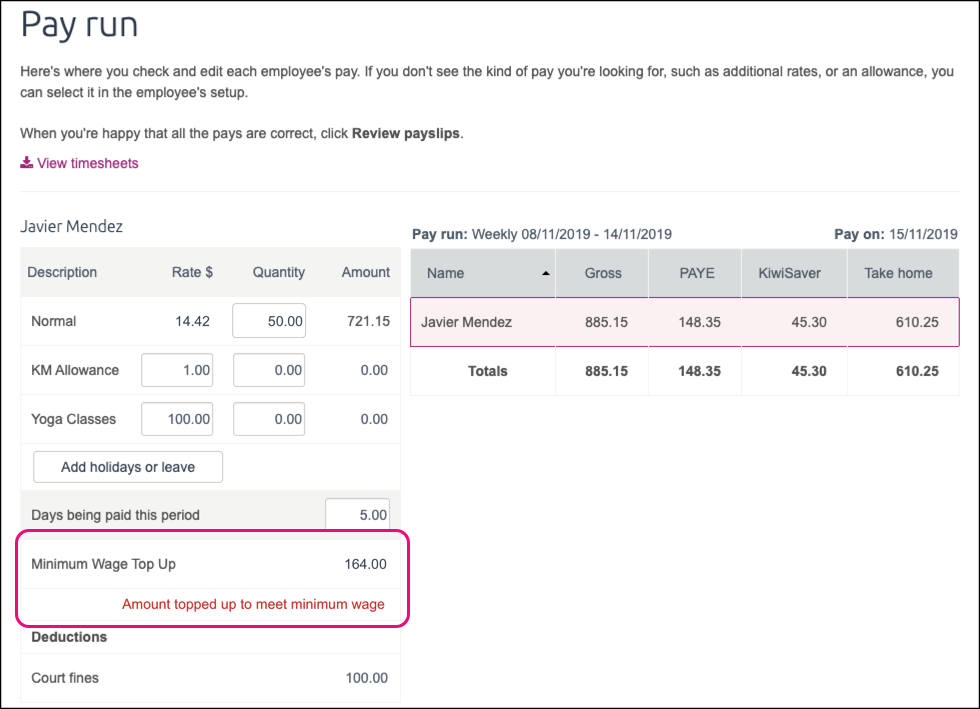Click the Yoga Classes quantity input
The image size is (980, 709).
pyautogui.click(x=269, y=419)
